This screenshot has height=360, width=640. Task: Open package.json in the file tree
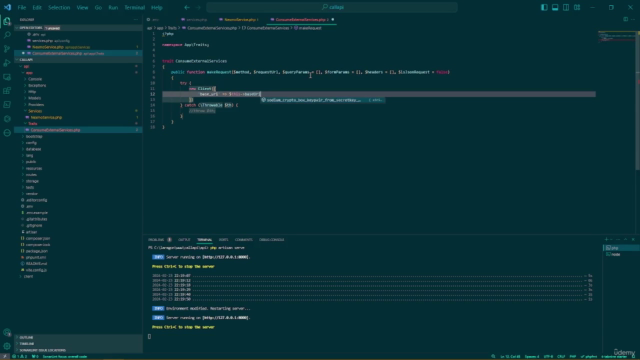(37, 251)
